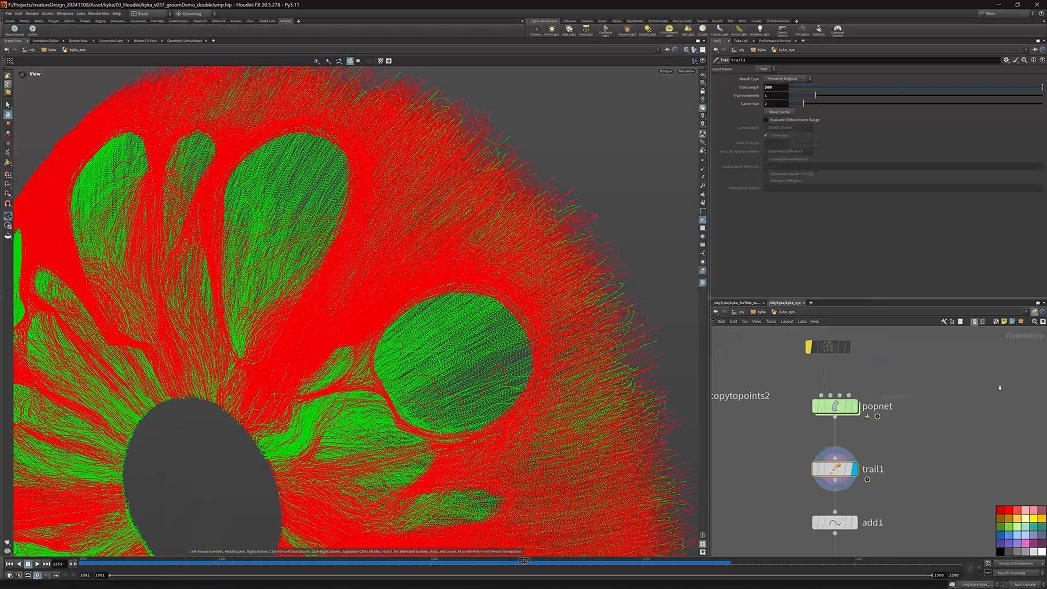The height and width of the screenshot is (589, 1047).
Task: Add an Ambient Light from the shelf
Action: (x=760, y=30)
